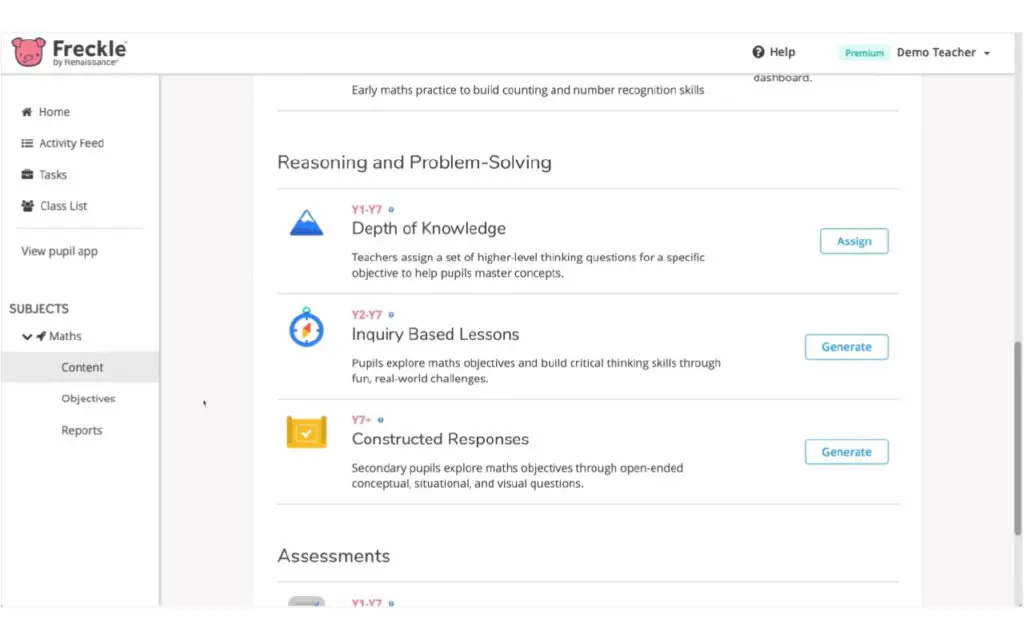Click the info dot beside Y1-Y7 label
1024x640 pixels.
click(x=391, y=210)
